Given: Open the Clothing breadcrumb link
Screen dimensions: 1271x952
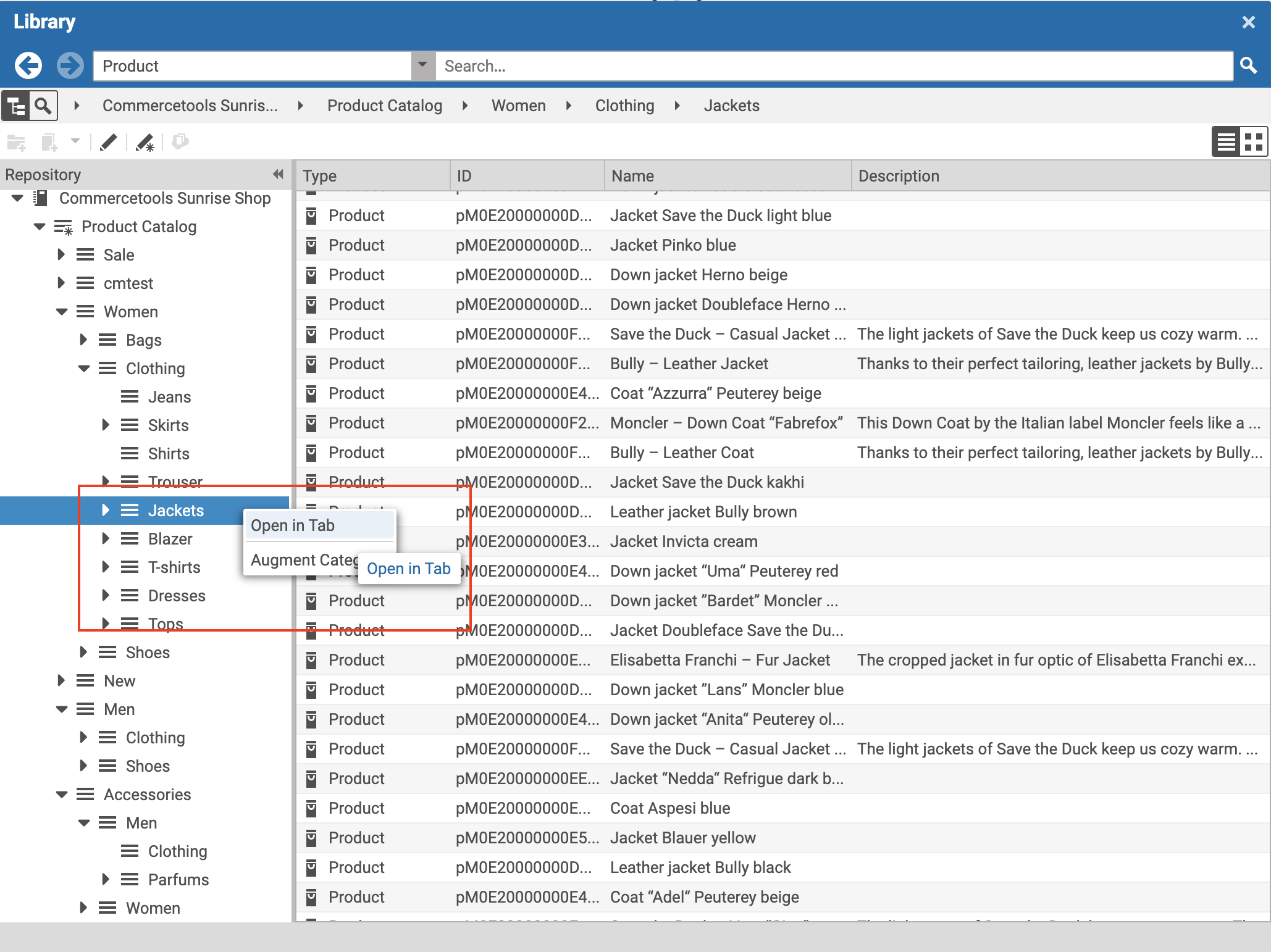Looking at the screenshot, I should tap(624, 105).
